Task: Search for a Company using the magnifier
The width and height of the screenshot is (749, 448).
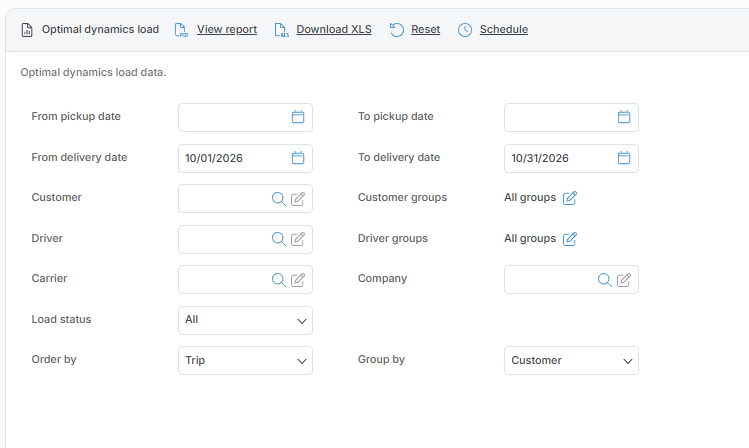Action: [605, 280]
